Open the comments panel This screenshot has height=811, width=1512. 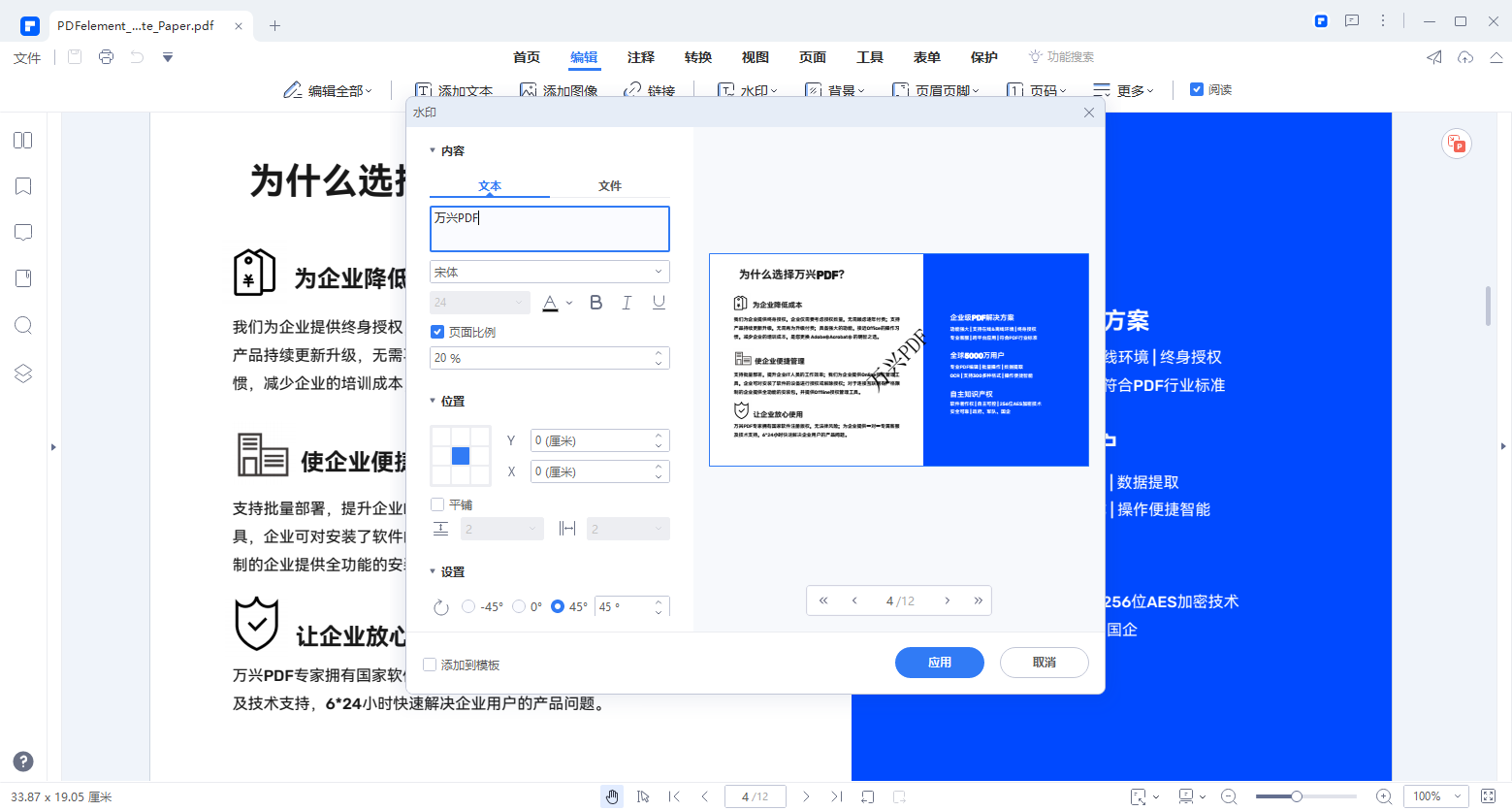[22, 232]
